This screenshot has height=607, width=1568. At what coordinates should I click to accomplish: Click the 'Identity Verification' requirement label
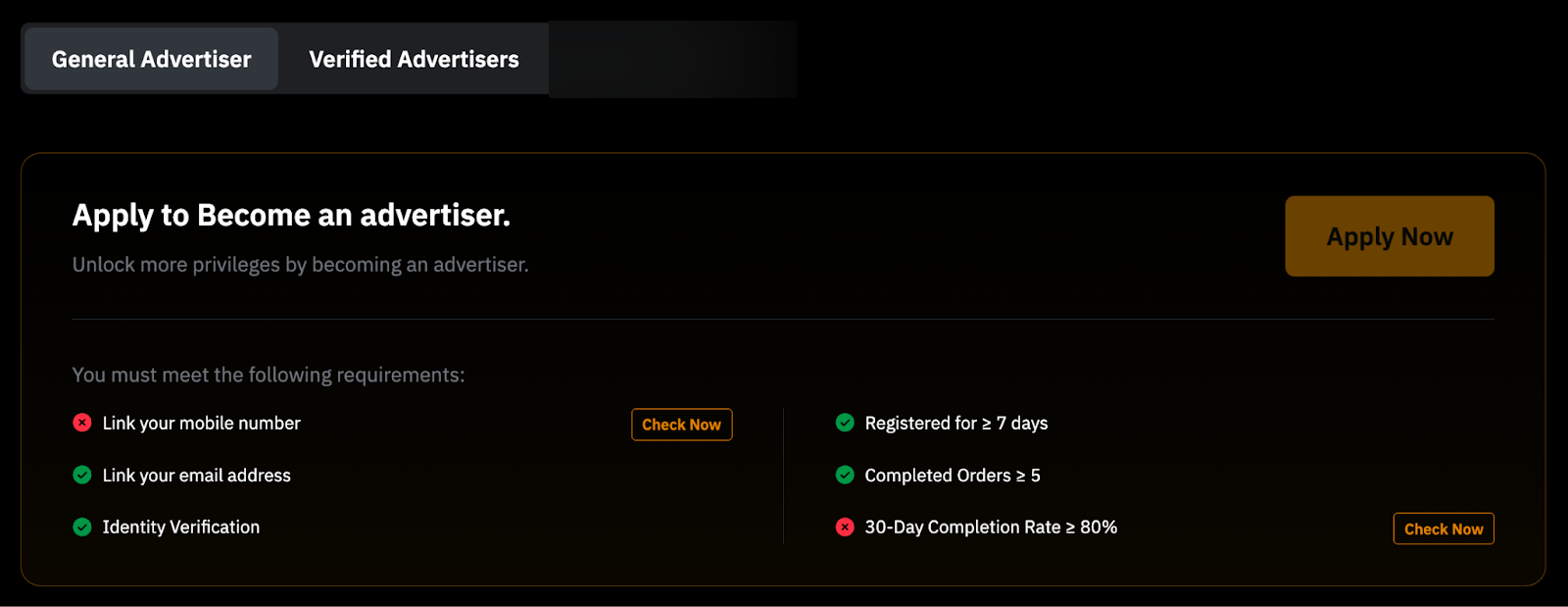tap(181, 528)
